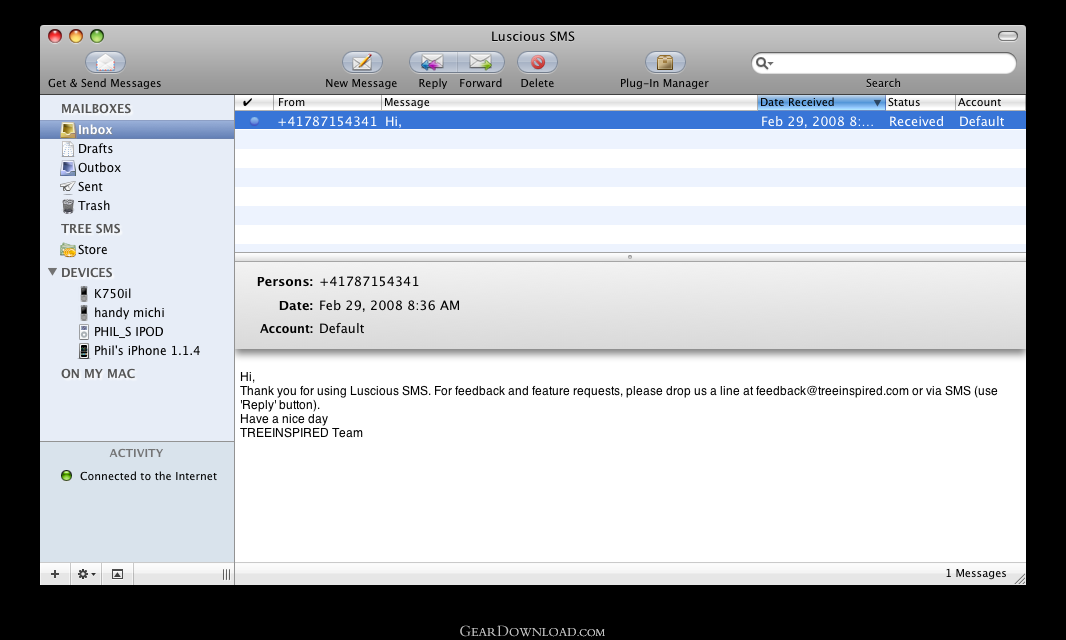
Task: Click the ON MY MAC section header
Action: click(98, 373)
